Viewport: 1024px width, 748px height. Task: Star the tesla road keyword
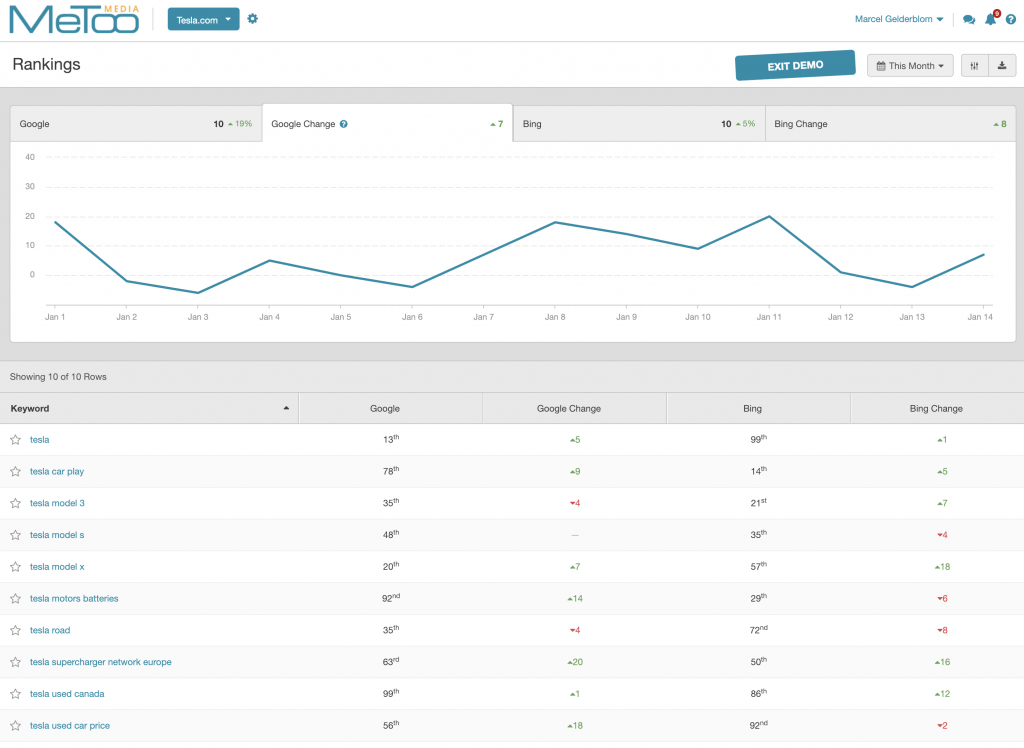pos(16,630)
